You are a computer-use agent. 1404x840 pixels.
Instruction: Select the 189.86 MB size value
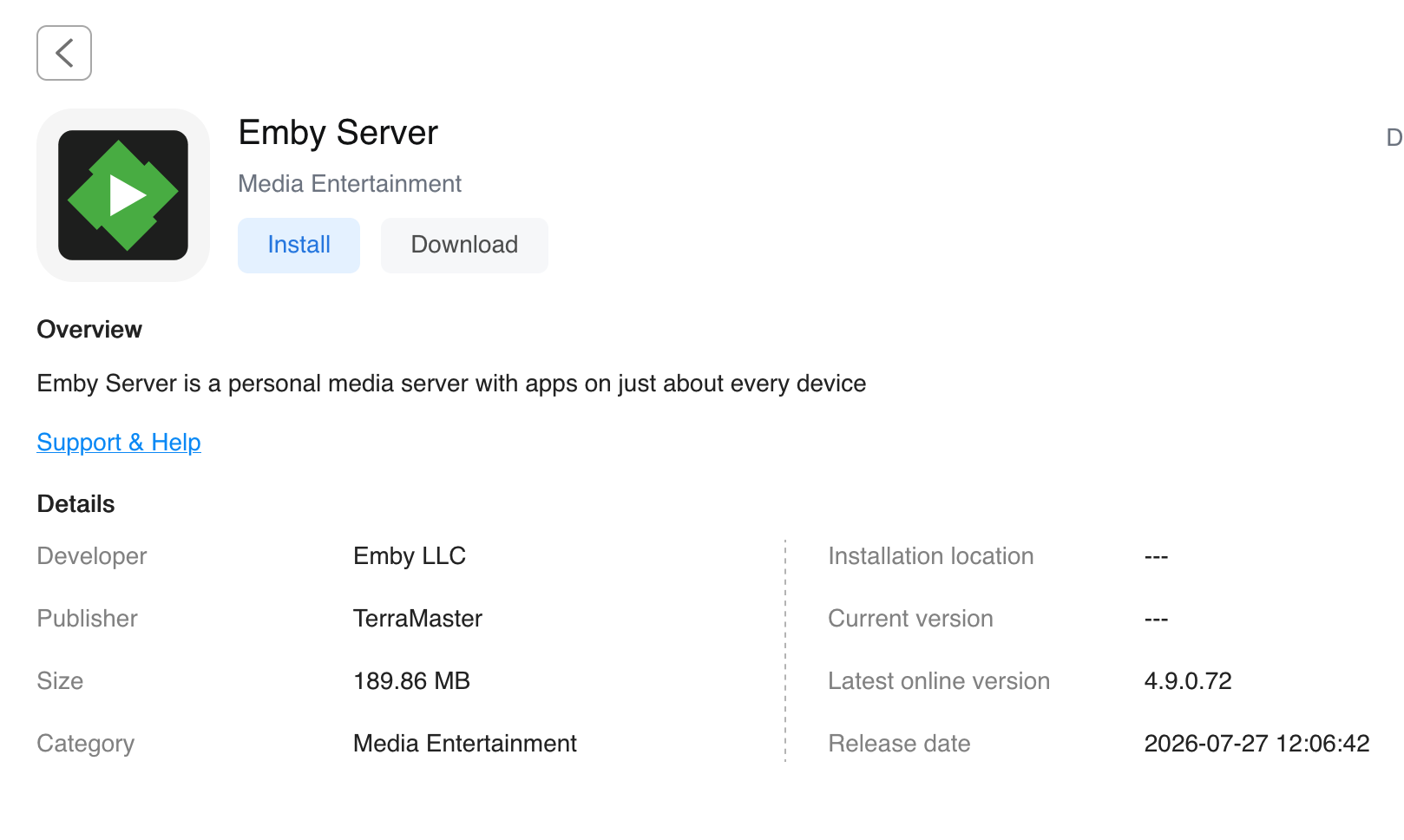(x=411, y=681)
